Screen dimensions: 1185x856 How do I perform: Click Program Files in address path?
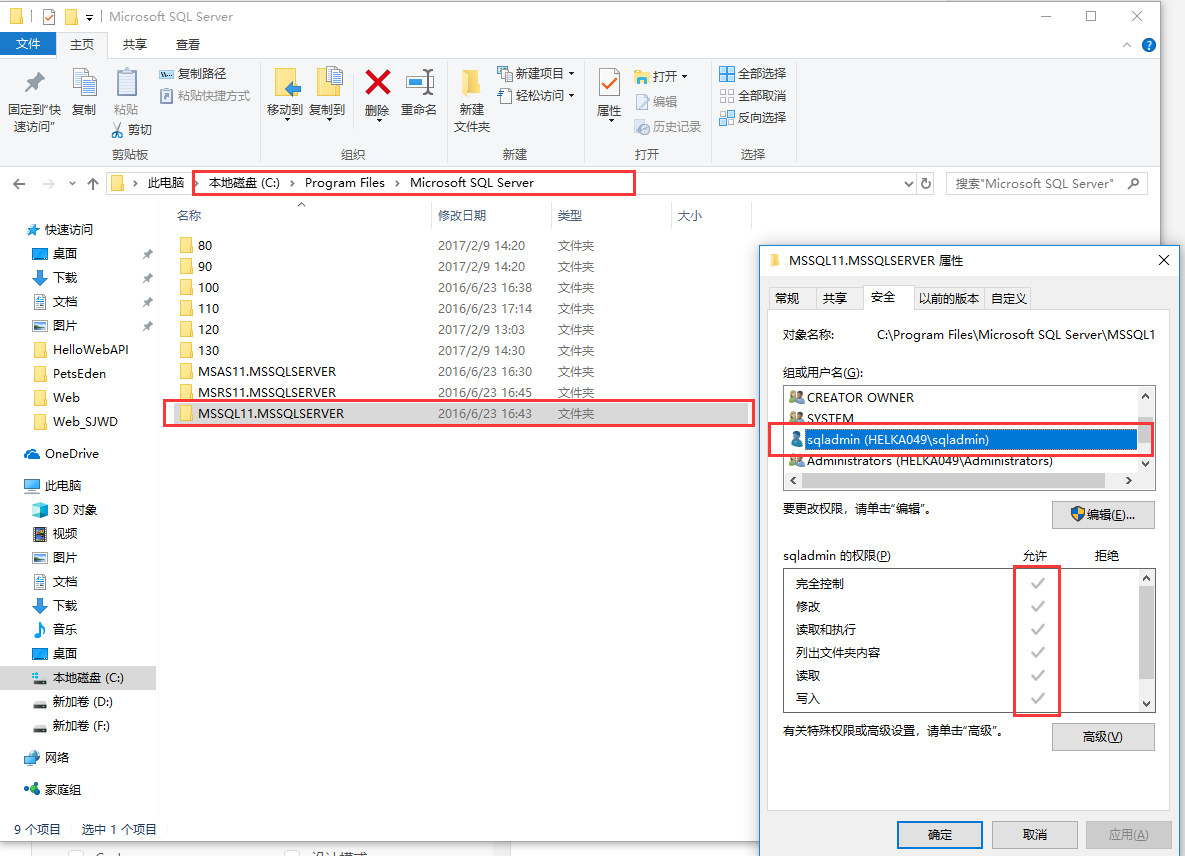(345, 183)
